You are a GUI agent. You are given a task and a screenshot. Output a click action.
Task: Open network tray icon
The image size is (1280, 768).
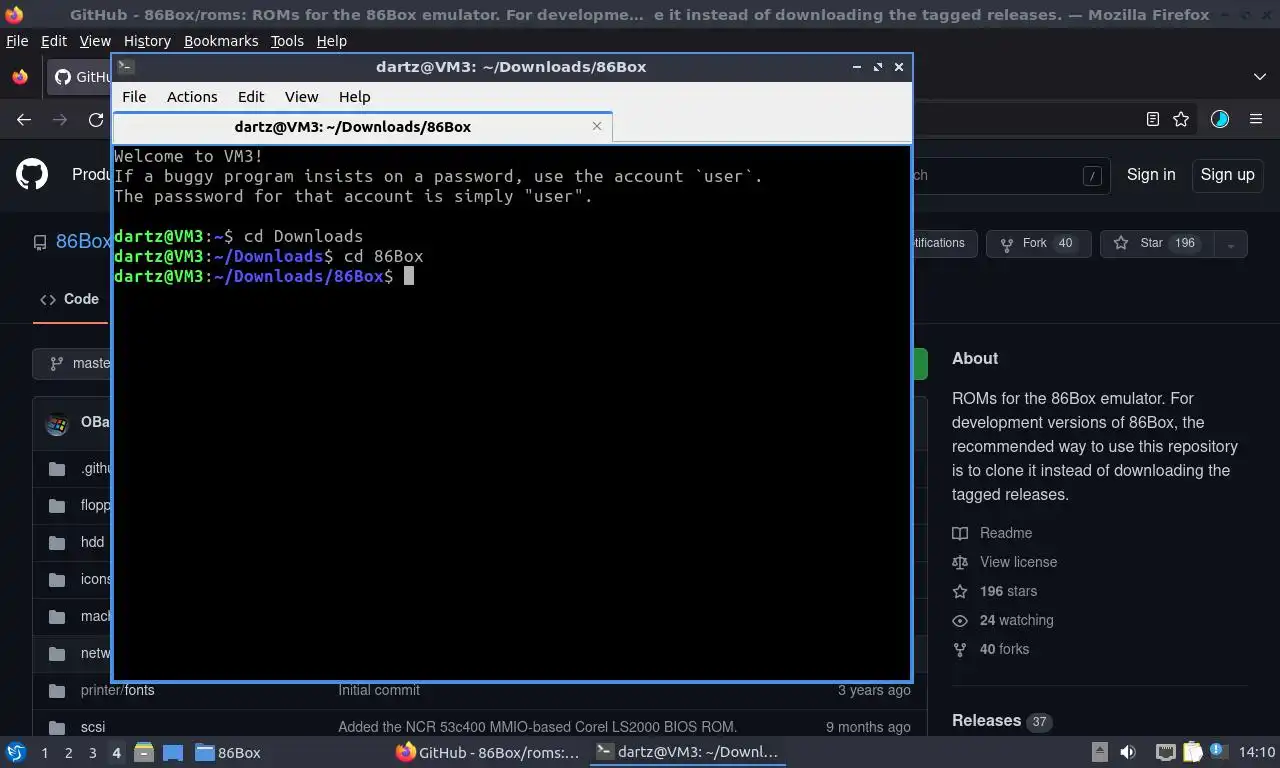click(x=1165, y=752)
